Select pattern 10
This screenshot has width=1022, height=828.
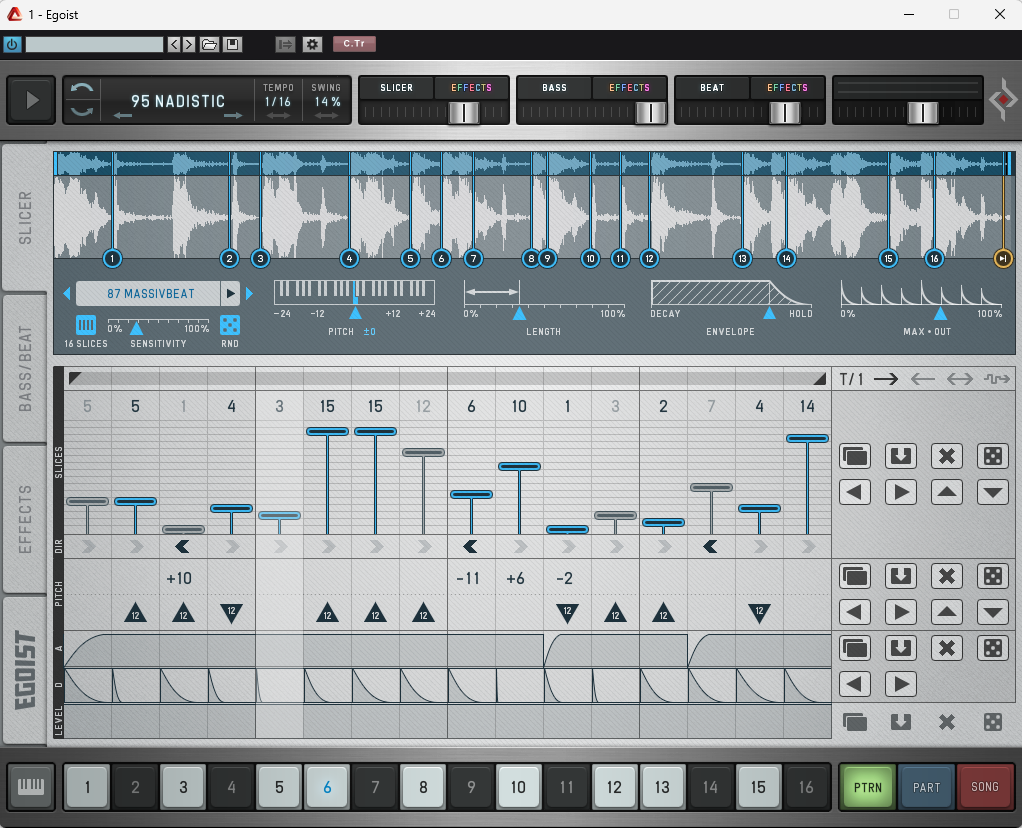coord(519,788)
